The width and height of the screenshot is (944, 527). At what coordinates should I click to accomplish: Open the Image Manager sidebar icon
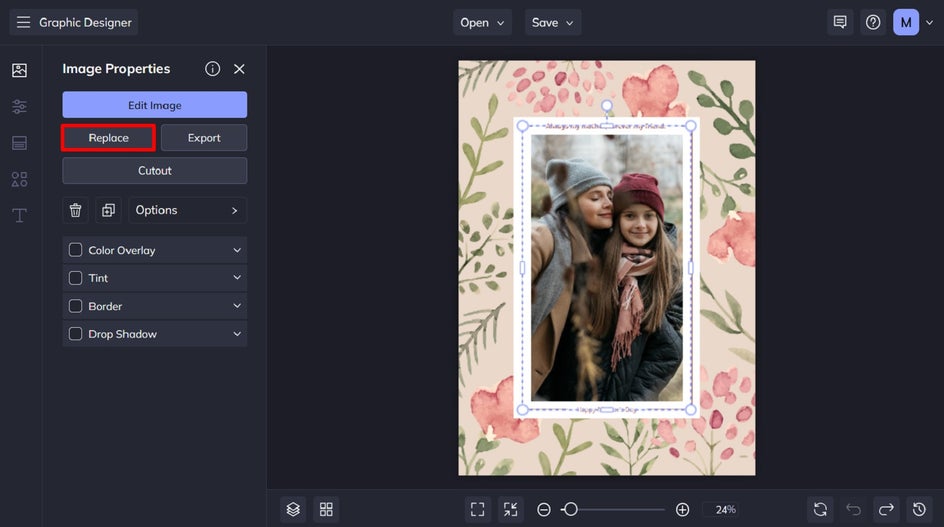pyautogui.click(x=19, y=70)
